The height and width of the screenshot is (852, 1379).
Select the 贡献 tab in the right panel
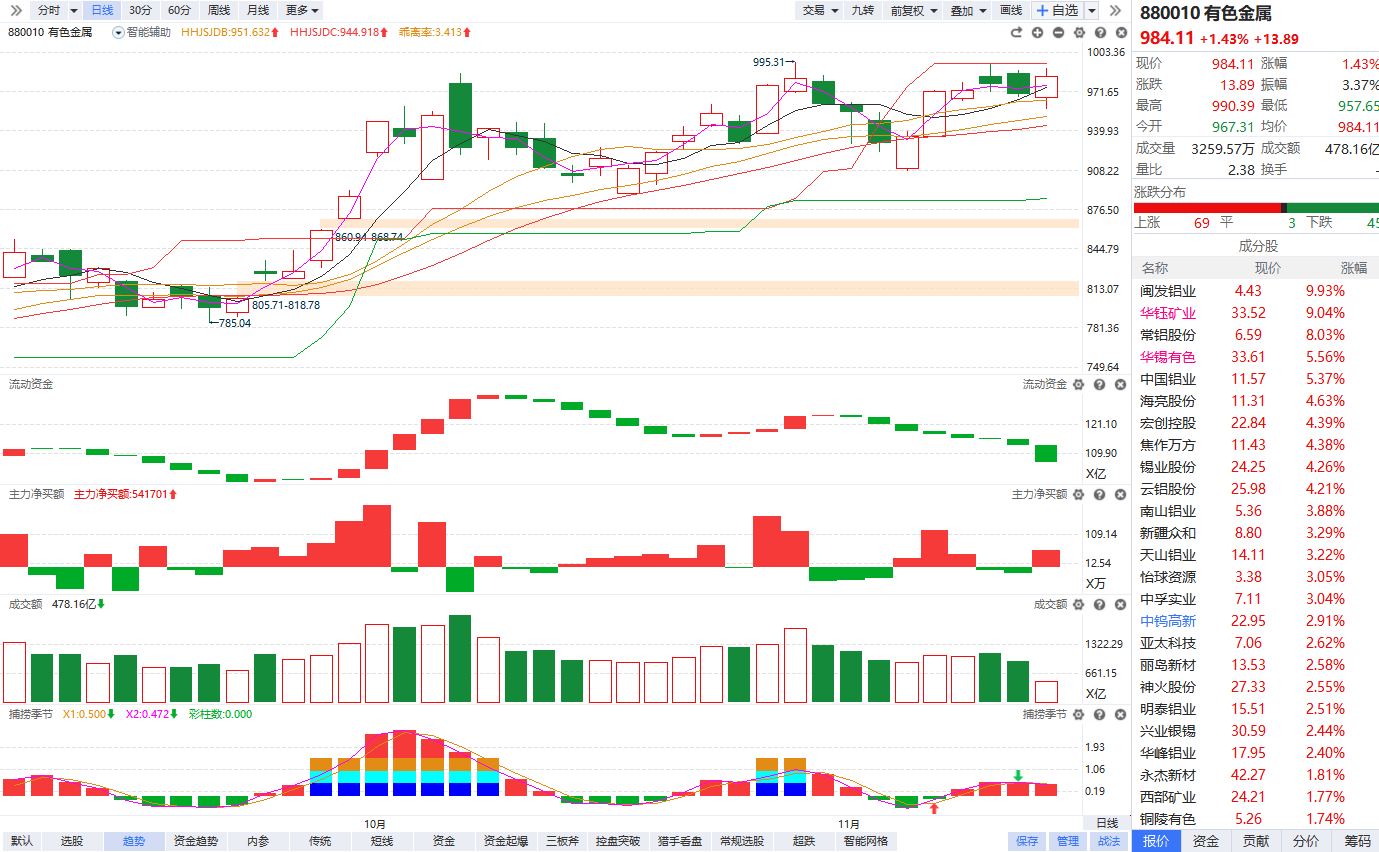pyautogui.click(x=1256, y=841)
